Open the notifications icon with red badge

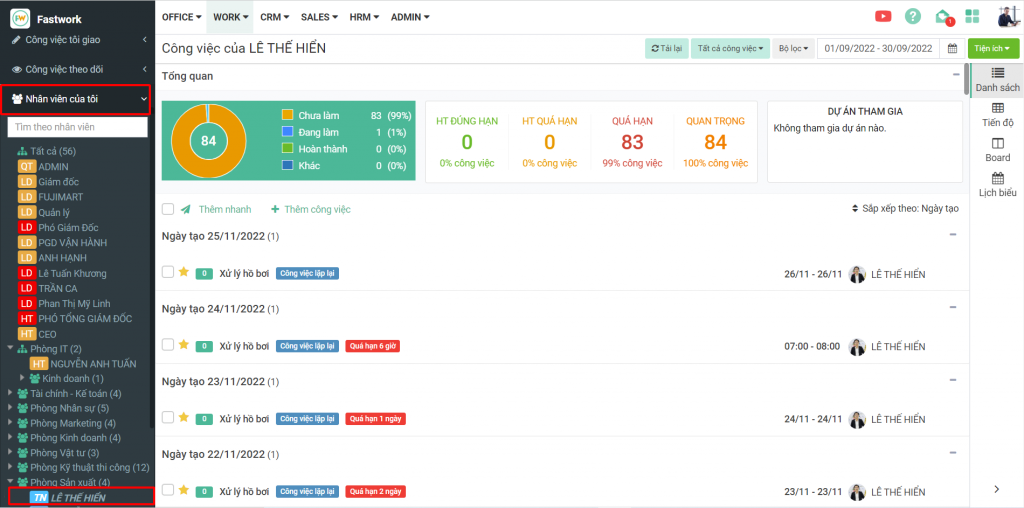click(x=942, y=16)
